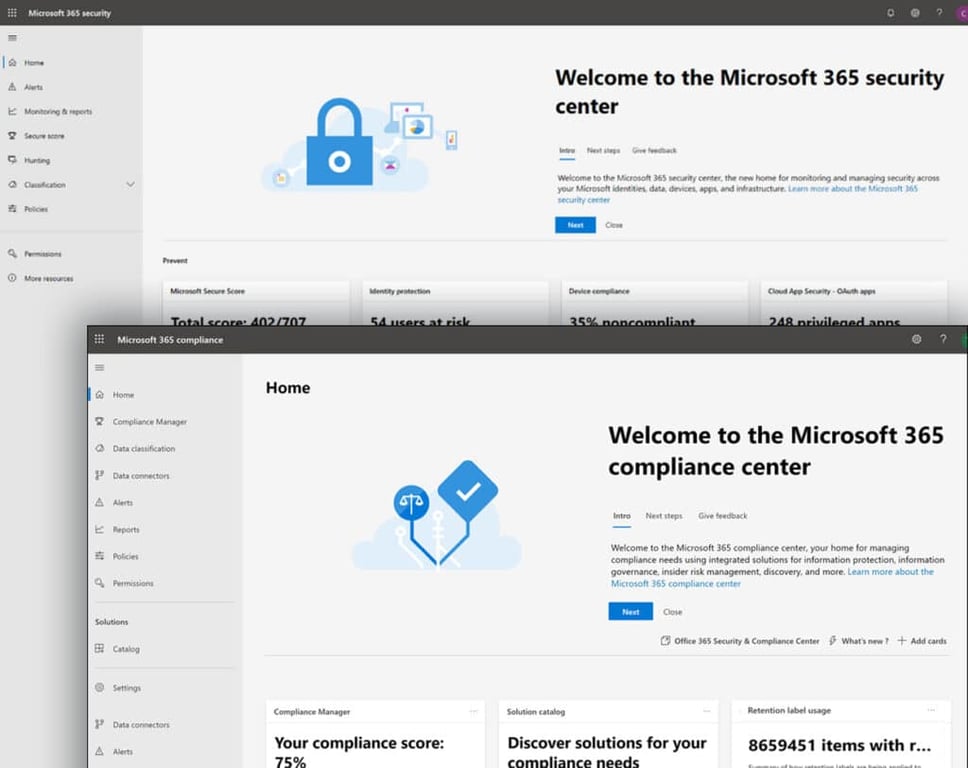This screenshot has width=968, height=768.
Task: Open the Give feedback tab
Action: point(722,515)
